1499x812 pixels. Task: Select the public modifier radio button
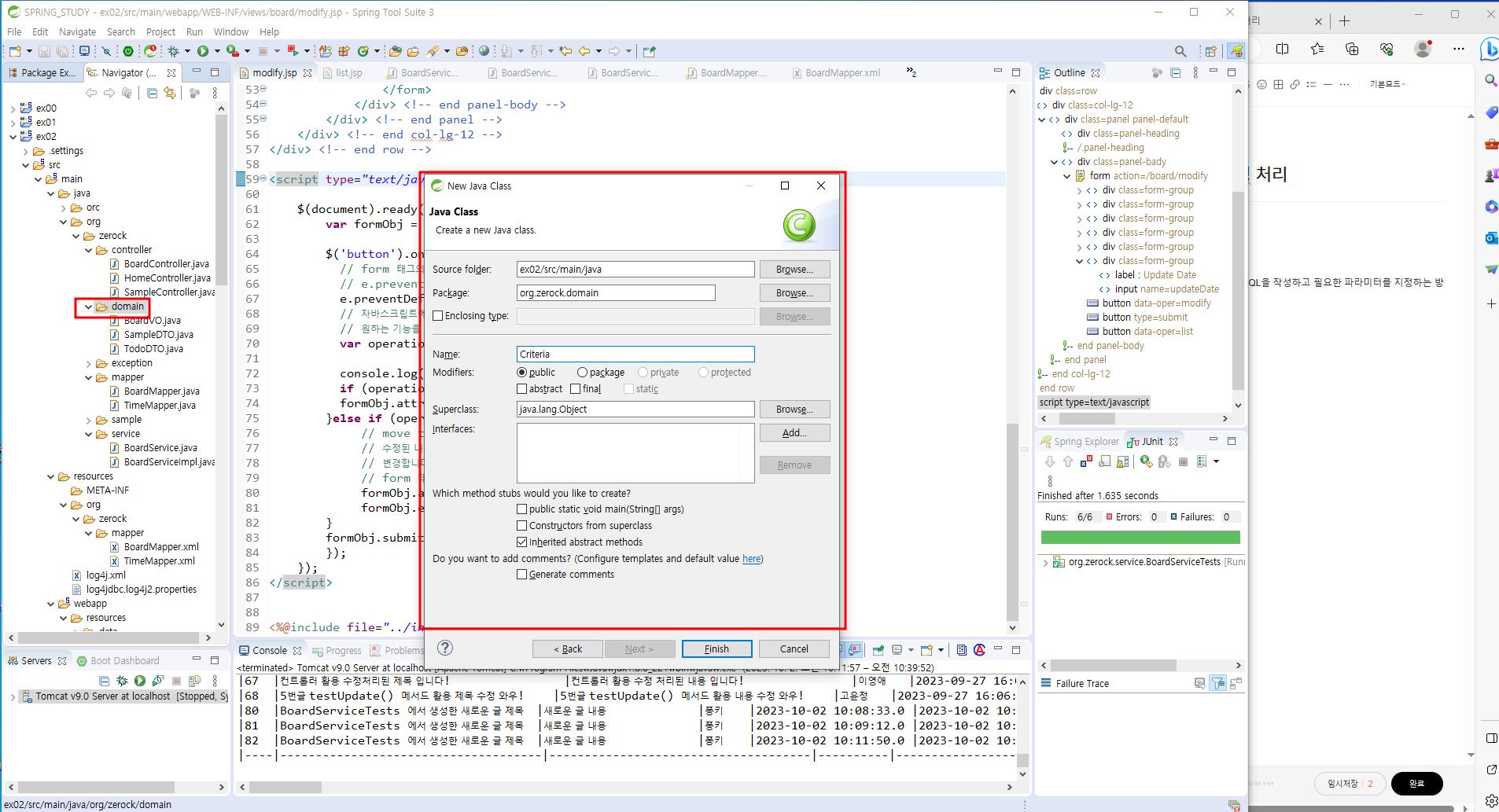(x=521, y=372)
